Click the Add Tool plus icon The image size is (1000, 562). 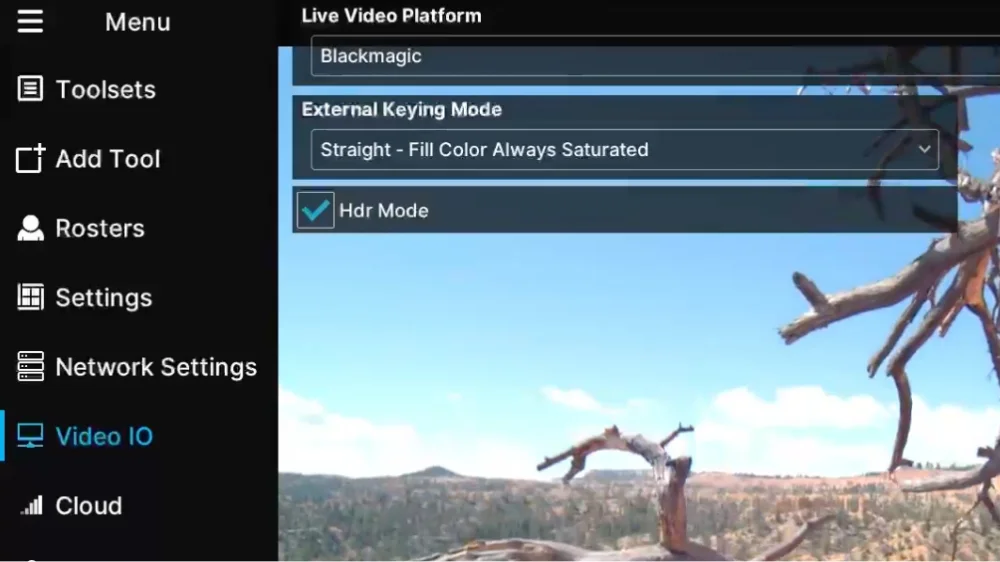31,159
